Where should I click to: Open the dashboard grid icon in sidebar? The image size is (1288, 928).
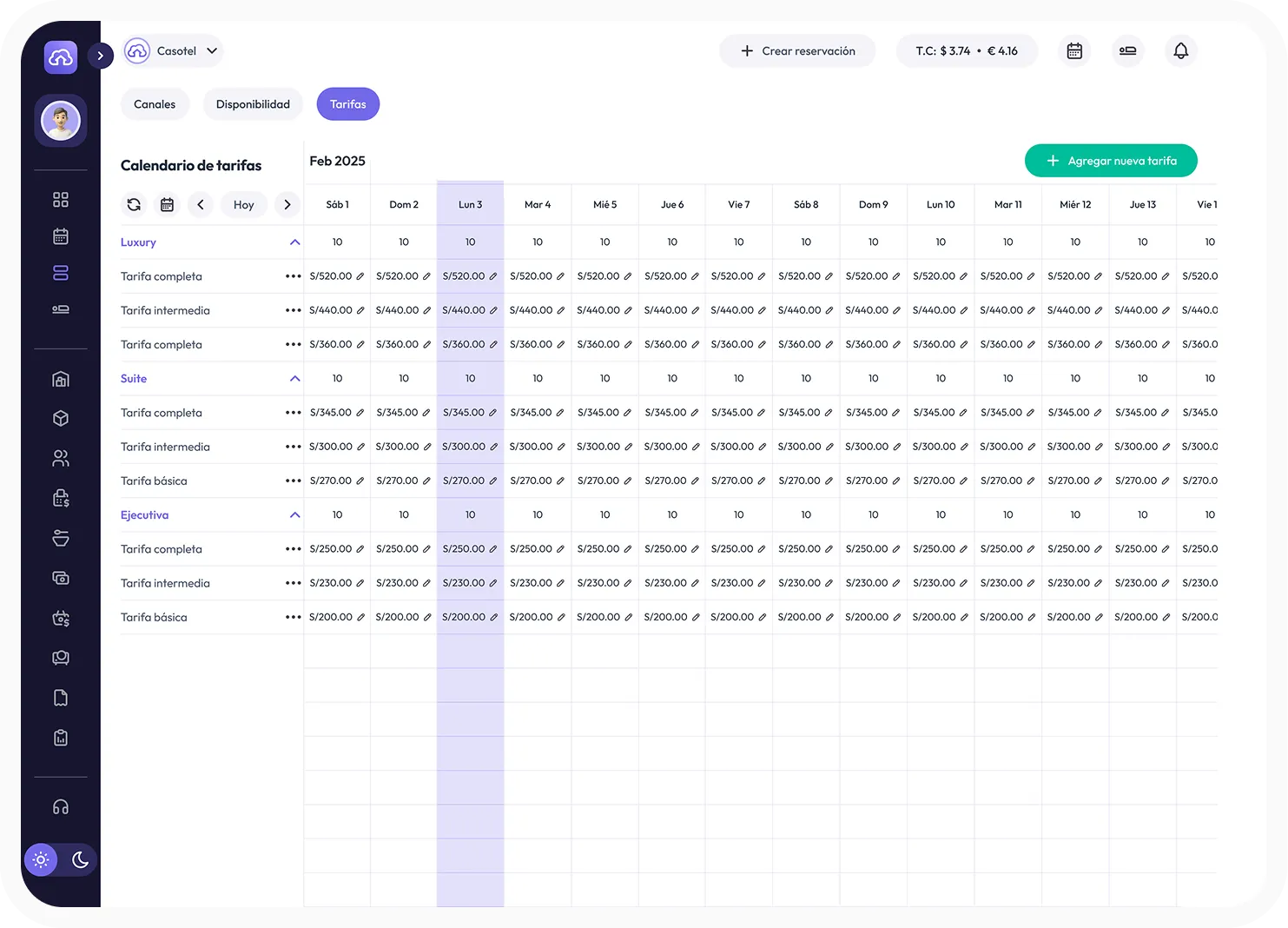point(61,200)
